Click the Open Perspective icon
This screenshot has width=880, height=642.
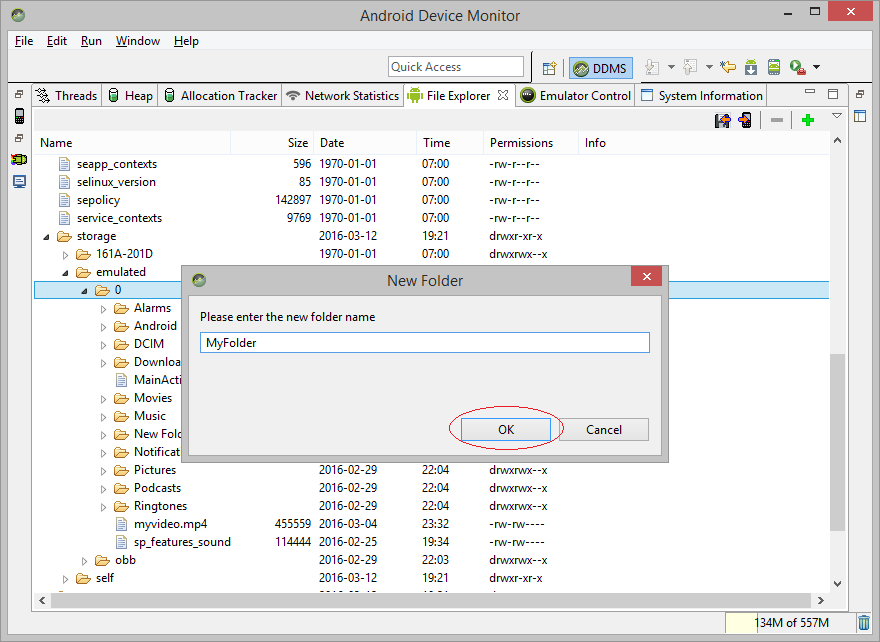pos(549,68)
